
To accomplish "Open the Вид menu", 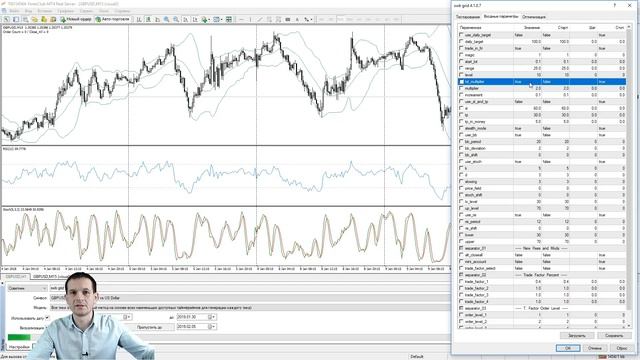I will coord(29,11).
